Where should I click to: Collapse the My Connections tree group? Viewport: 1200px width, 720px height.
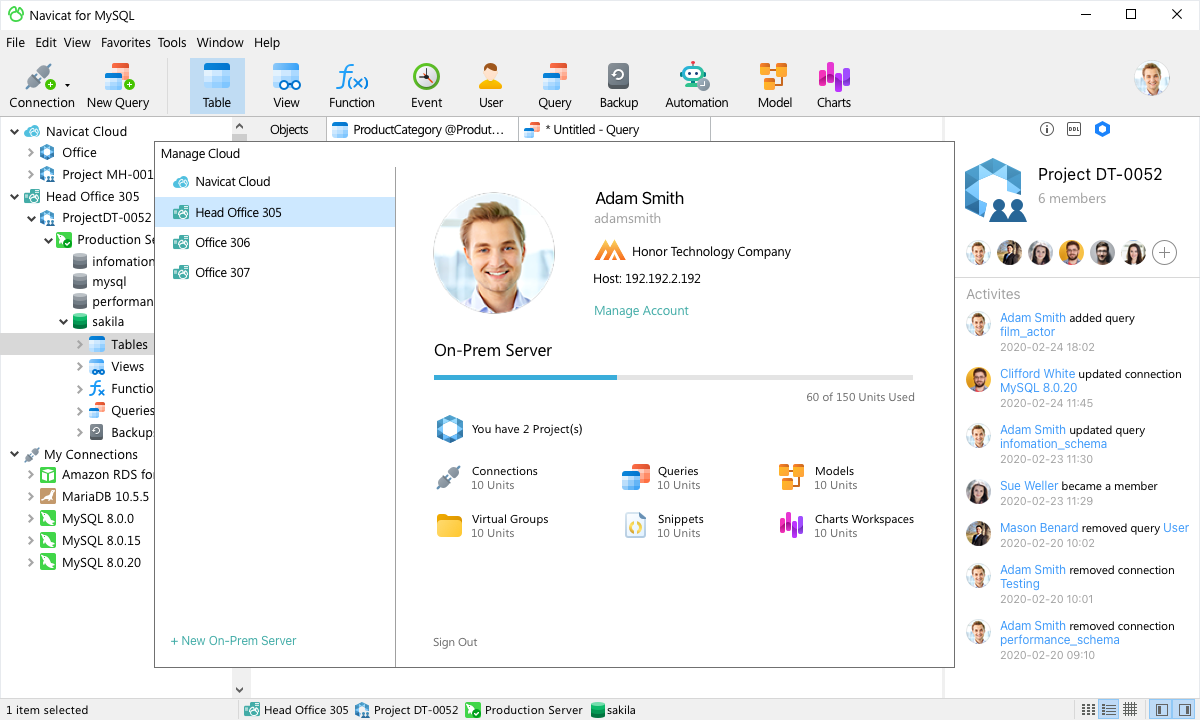[15, 454]
